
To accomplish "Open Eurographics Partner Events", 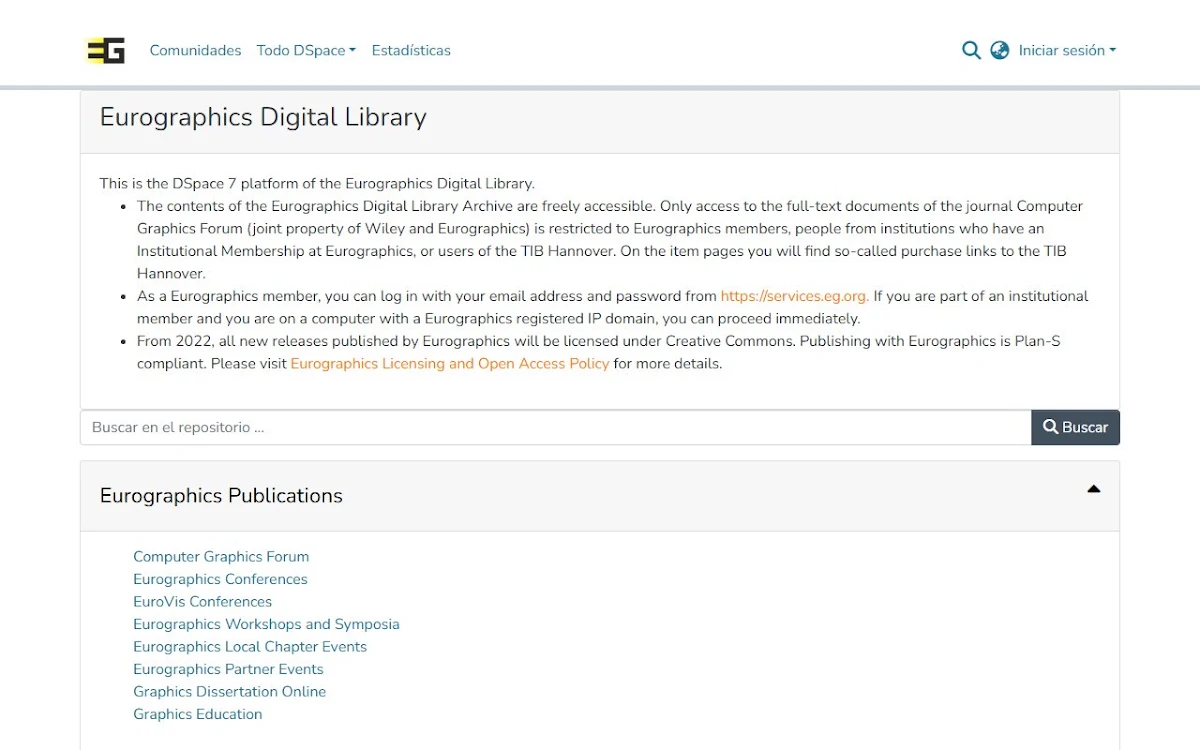I will coord(228,669).
